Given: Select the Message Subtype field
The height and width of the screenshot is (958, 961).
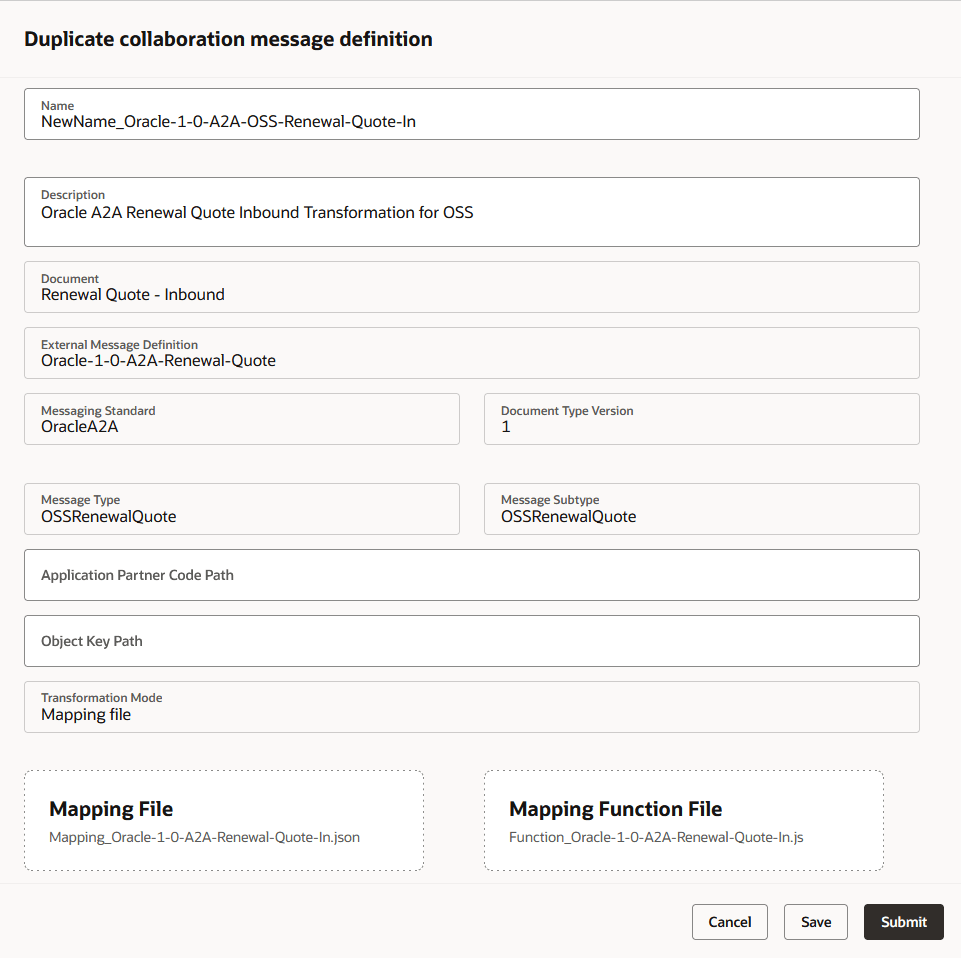Looking at the screenshot, I should click(x=702, y=509).
